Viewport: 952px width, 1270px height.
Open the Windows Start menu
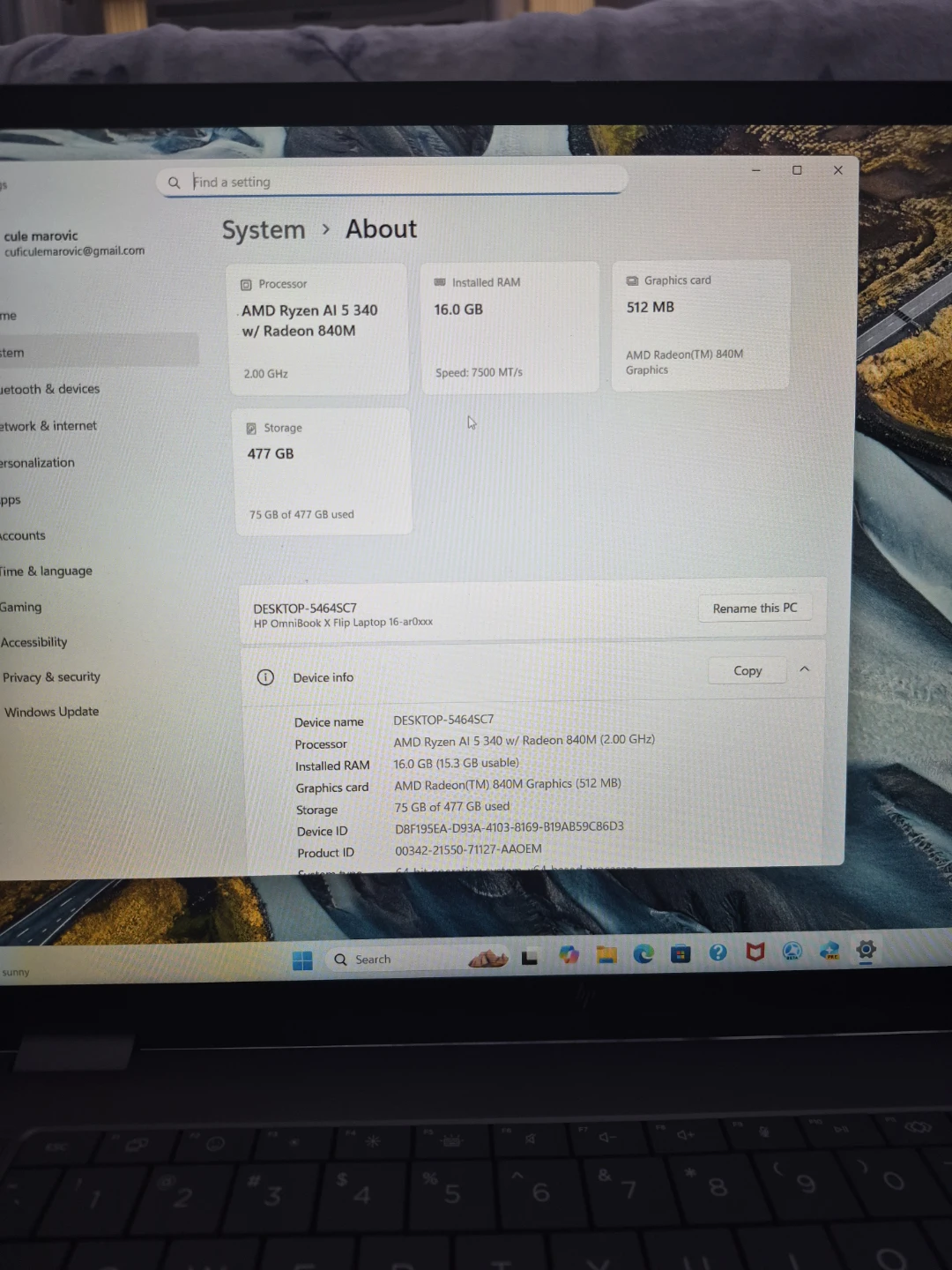[x=302, y=960]
